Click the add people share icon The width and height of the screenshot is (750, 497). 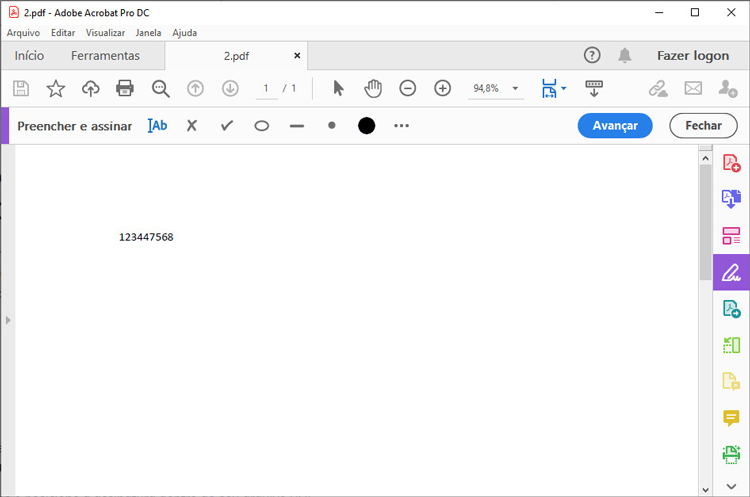pyautogui.click(x=728, y=88)
